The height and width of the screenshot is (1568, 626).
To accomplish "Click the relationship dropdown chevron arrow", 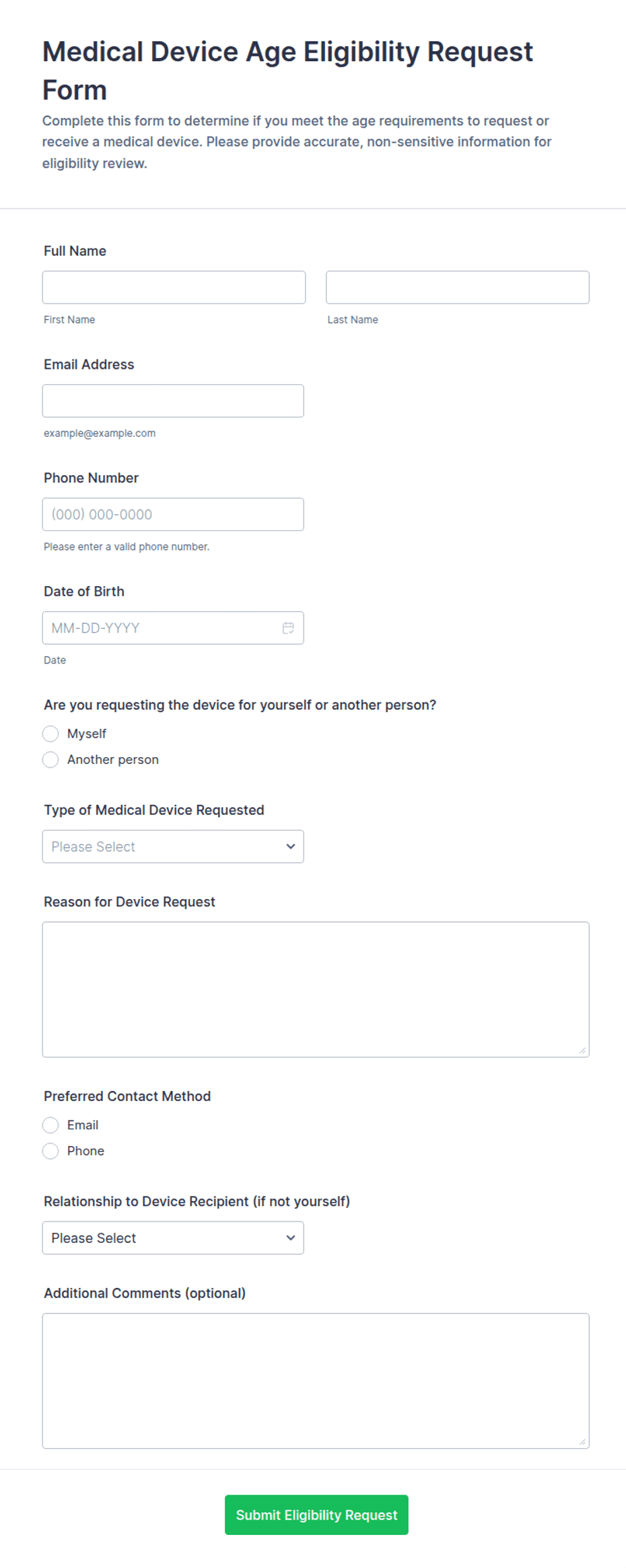I will tap(291, 1238).
